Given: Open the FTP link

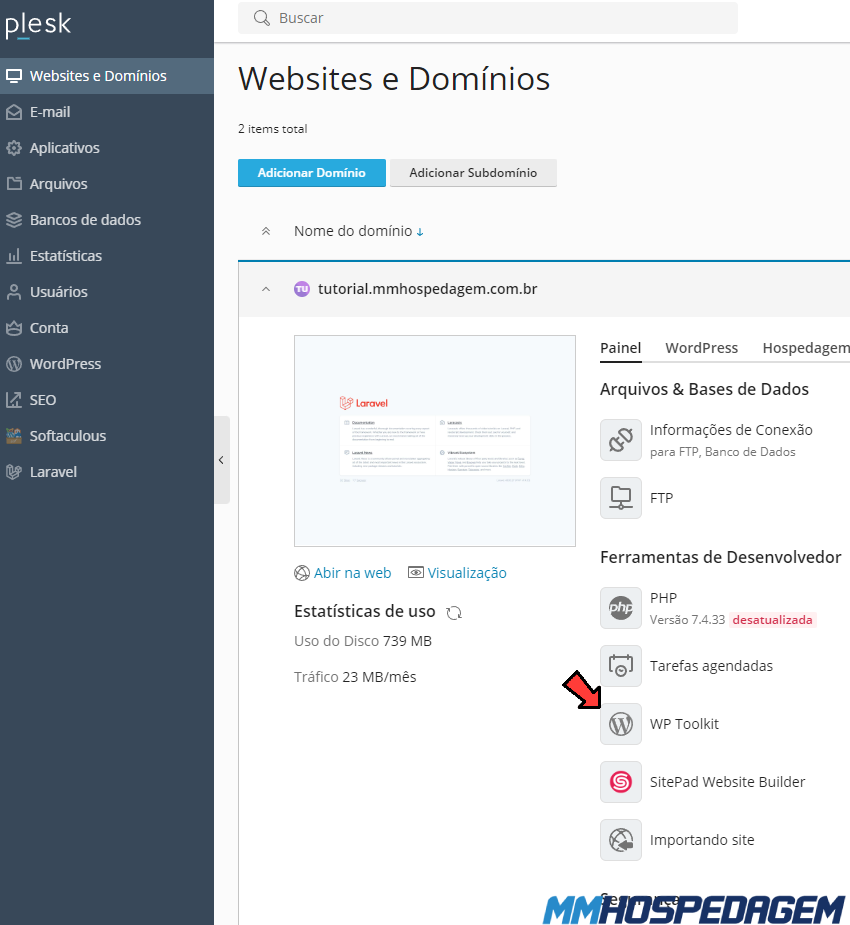Looking at the screenshot, I should [x=661, y=498].
